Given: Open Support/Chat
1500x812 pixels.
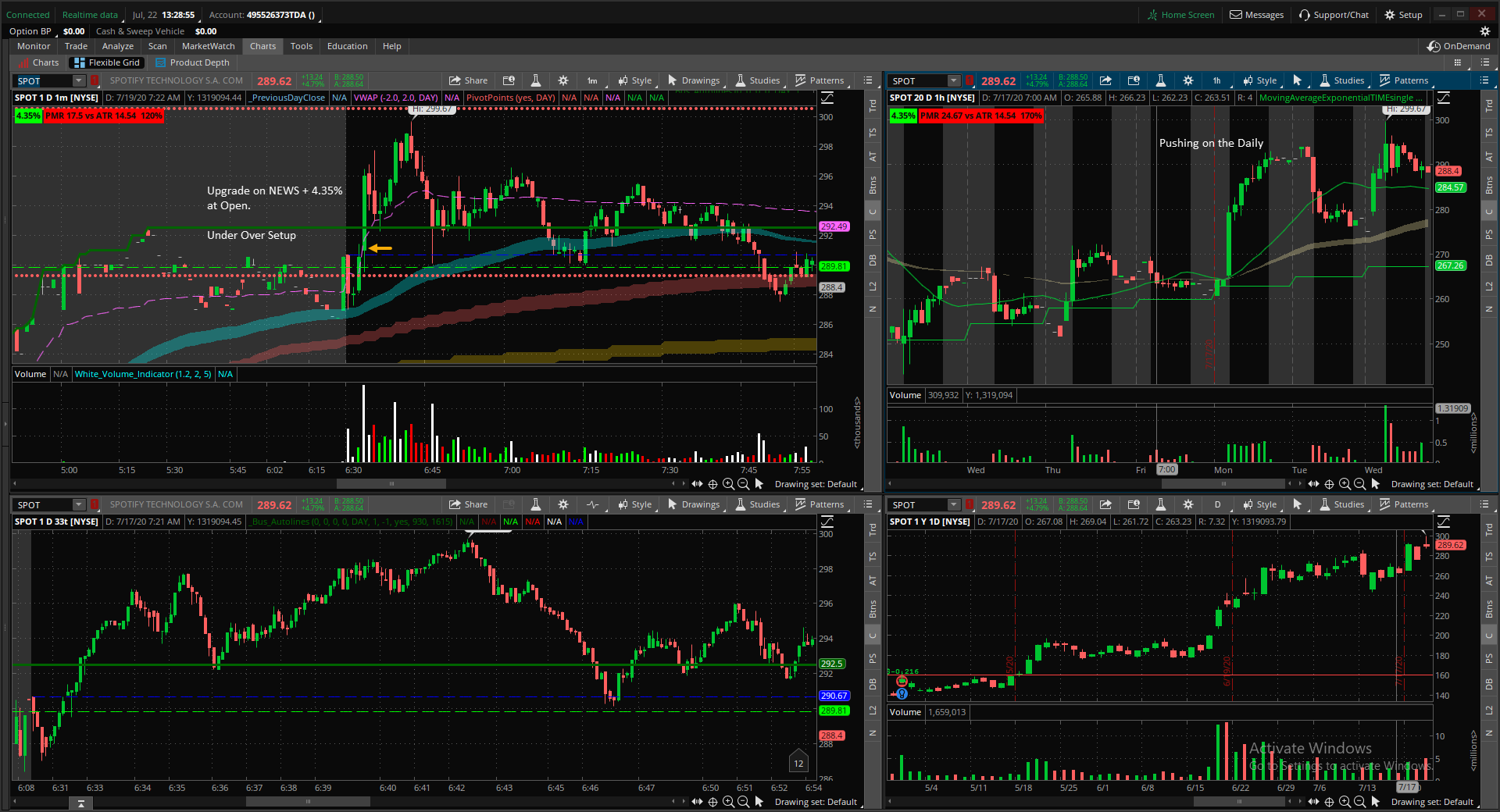Looking at the screenshot, I should coord(1334,15).
